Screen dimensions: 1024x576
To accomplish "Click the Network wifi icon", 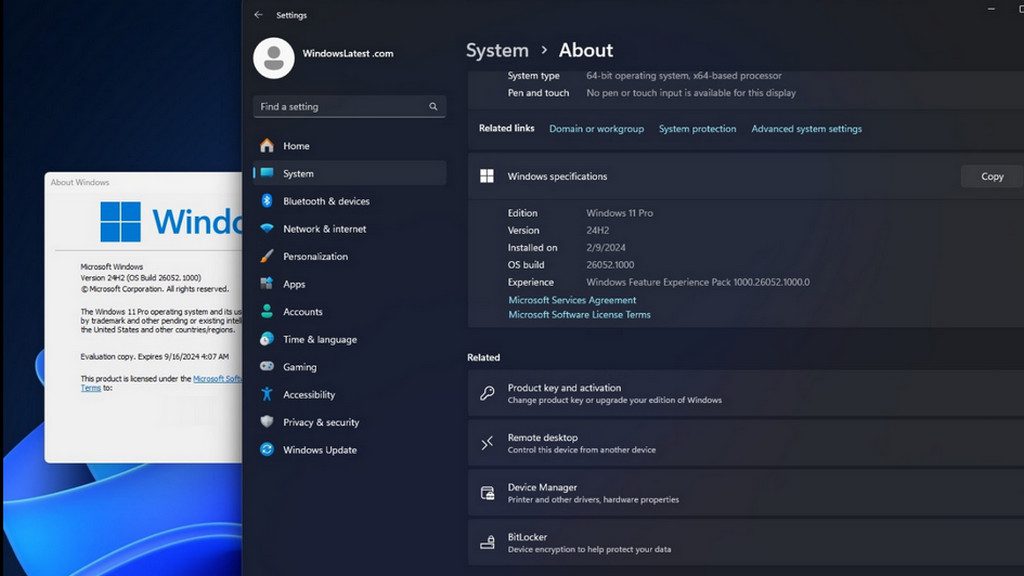I will (266, 229).
